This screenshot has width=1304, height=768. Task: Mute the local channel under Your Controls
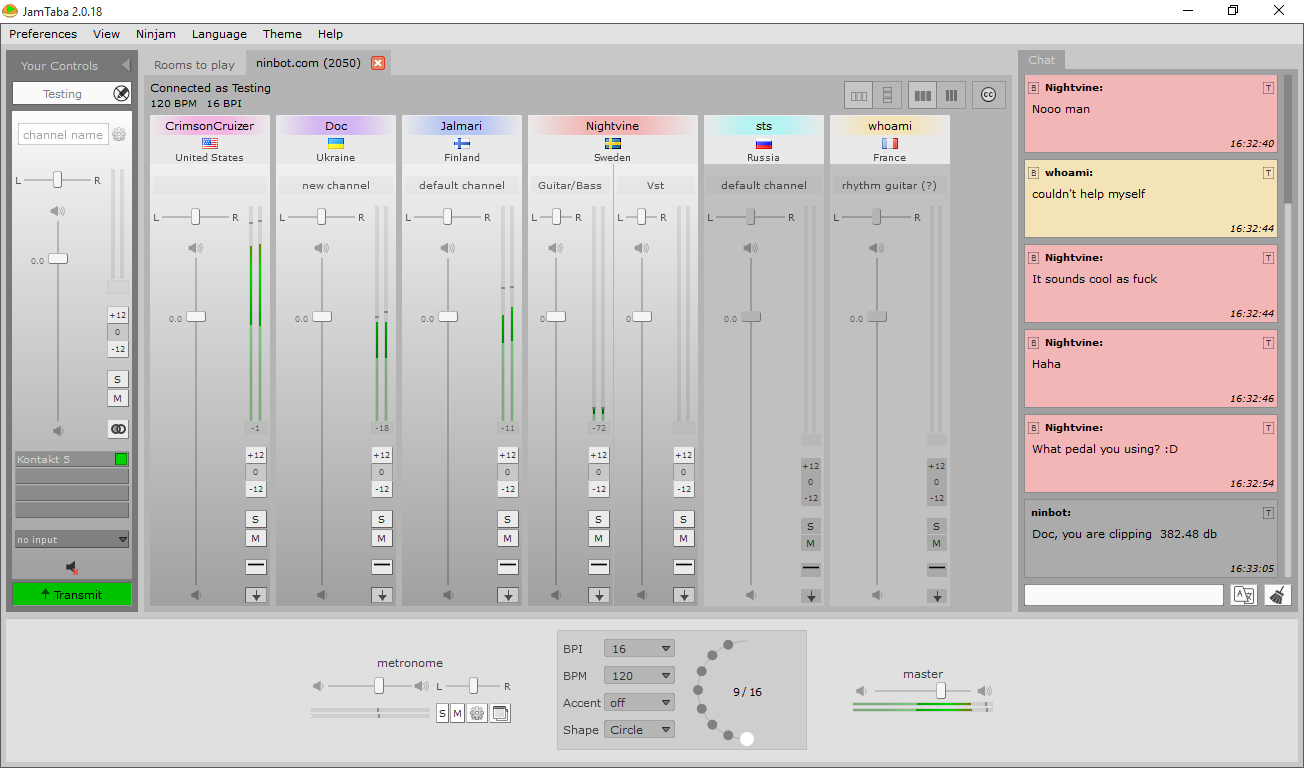tap(118, 399)
